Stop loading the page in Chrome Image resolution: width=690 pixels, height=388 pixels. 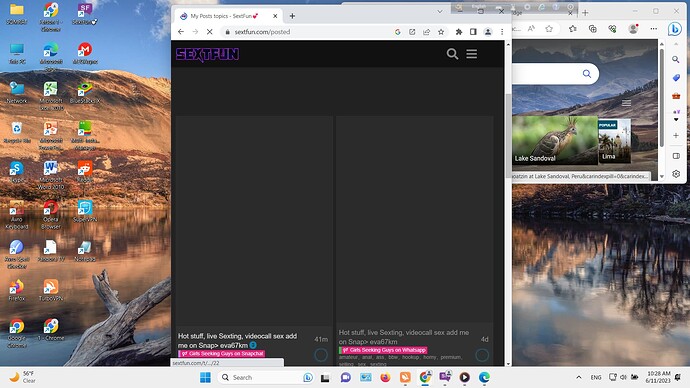[x=209, y=32]
